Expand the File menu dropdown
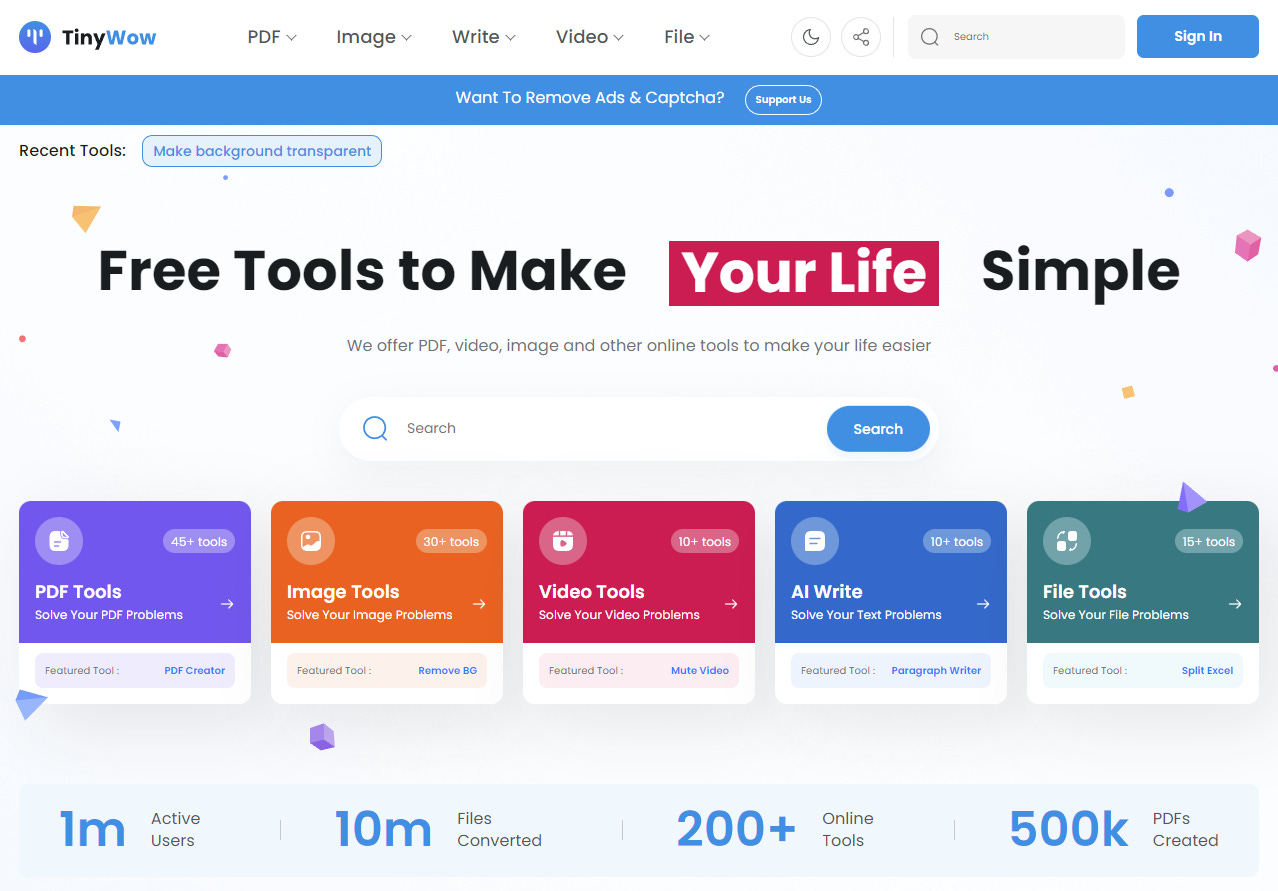 [687, 37]
